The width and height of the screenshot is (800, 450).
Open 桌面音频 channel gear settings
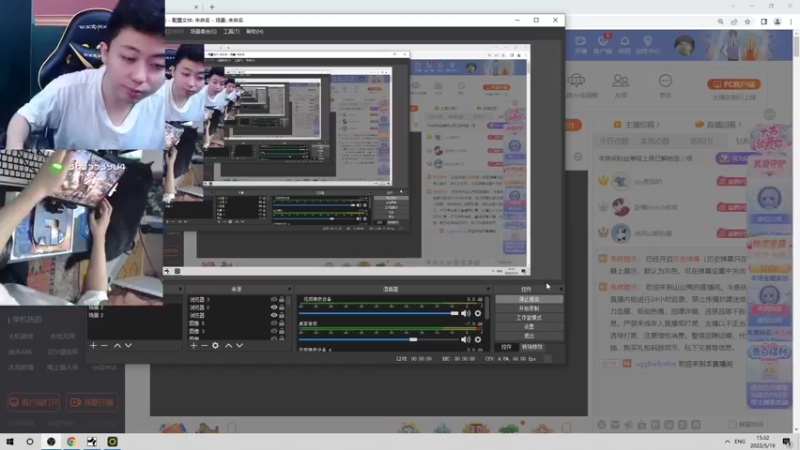(x=478, y=339)
